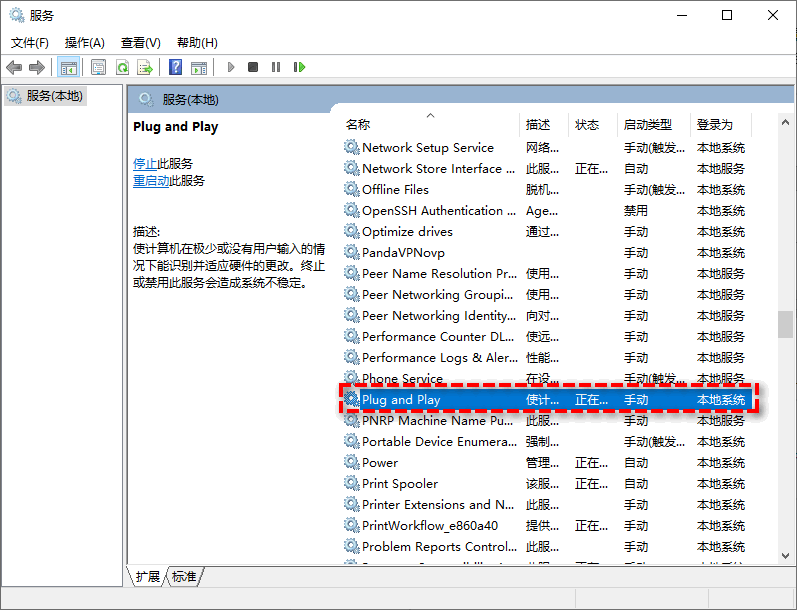Image resolution: width=797 pixels, height=610 pixels.
Task: Open the Properties toolbar icon
Action: [98, 67]
